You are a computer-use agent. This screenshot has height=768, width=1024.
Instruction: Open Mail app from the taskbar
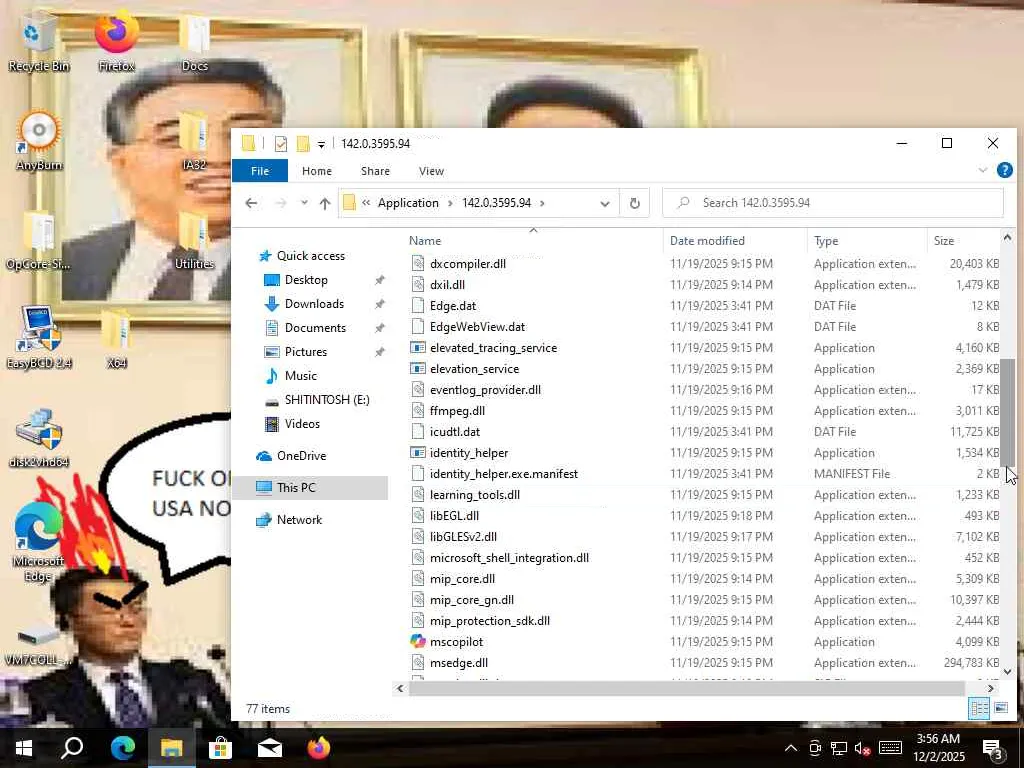point(269,748)
